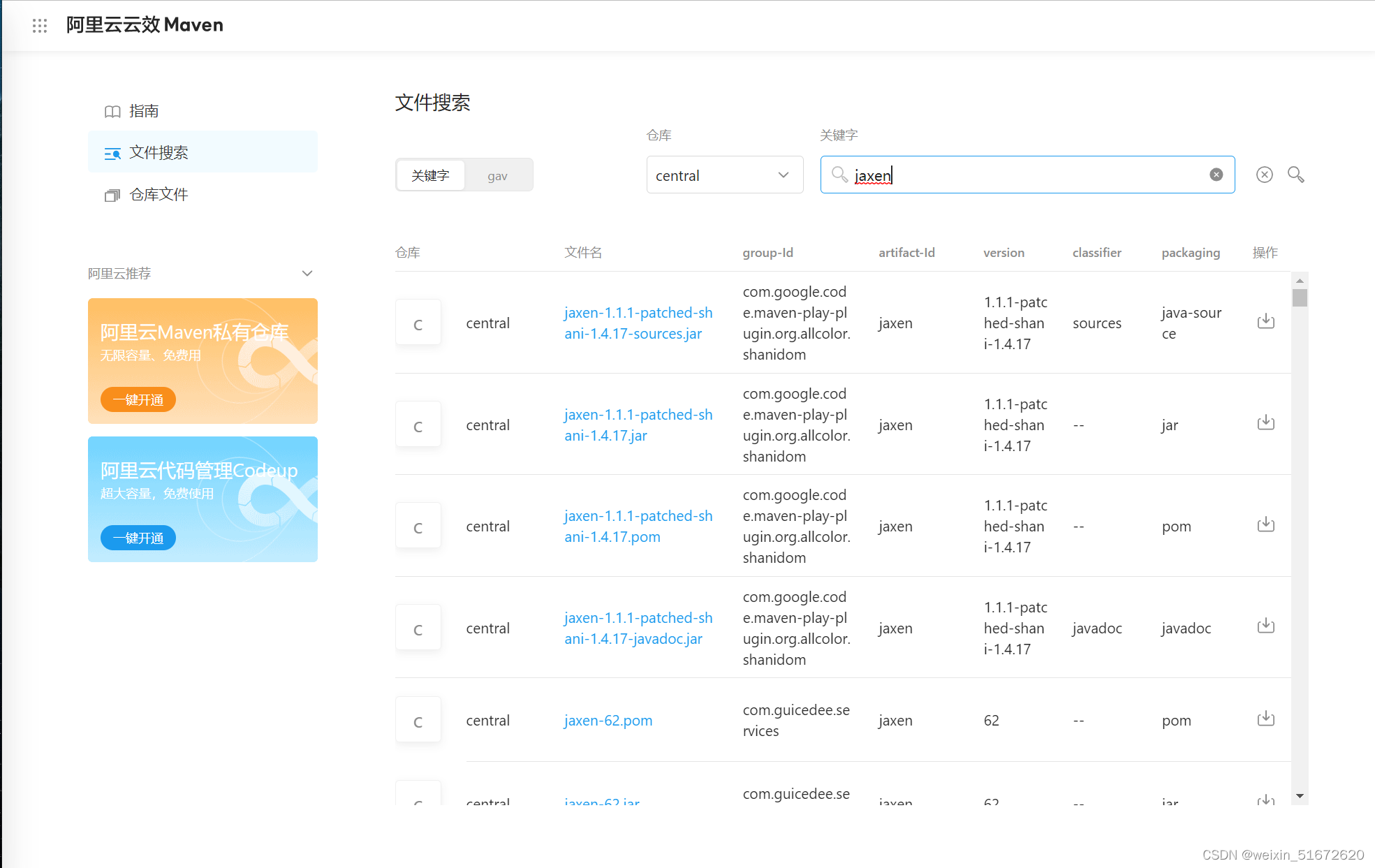The width and height of the screenshot is (1375, 868).
Task: Click the scrollbar up arrow in results
Action: coord(1300,280)
